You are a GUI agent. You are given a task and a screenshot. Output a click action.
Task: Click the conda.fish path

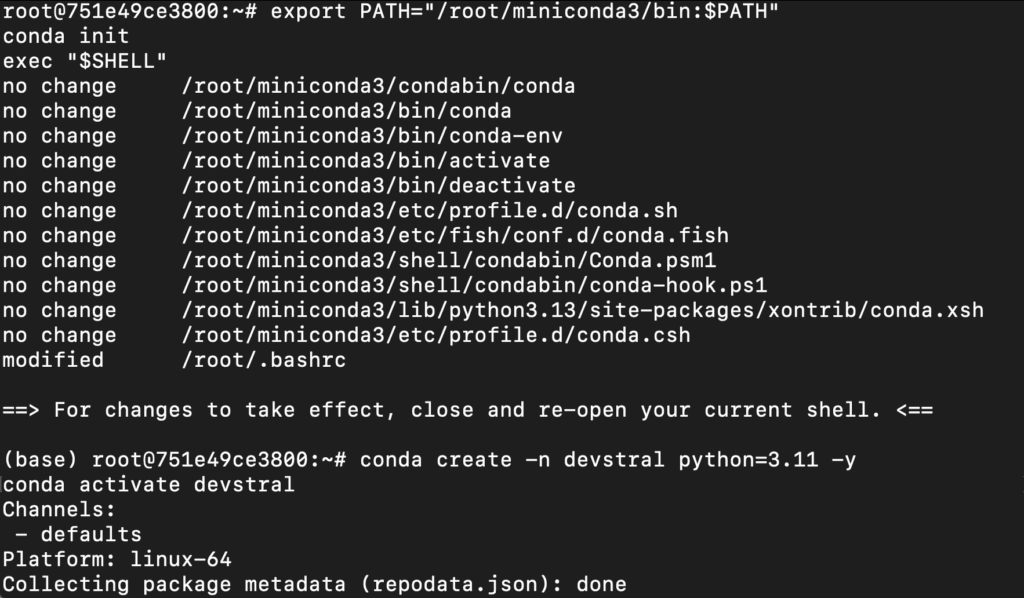(455, 235)
